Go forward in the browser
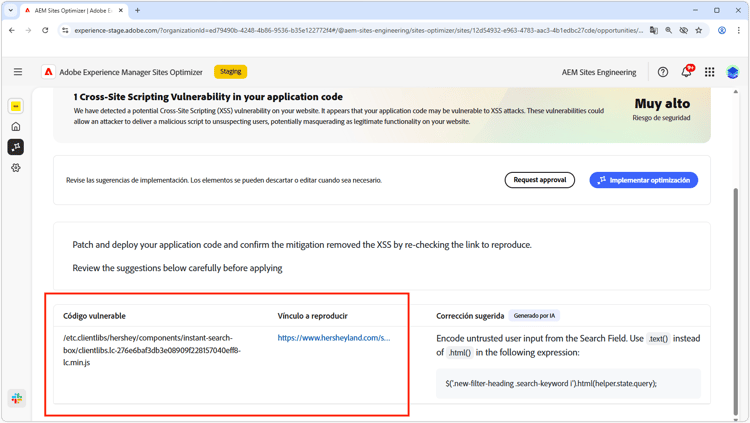750x423 pixels. click(x=28, y=30)
